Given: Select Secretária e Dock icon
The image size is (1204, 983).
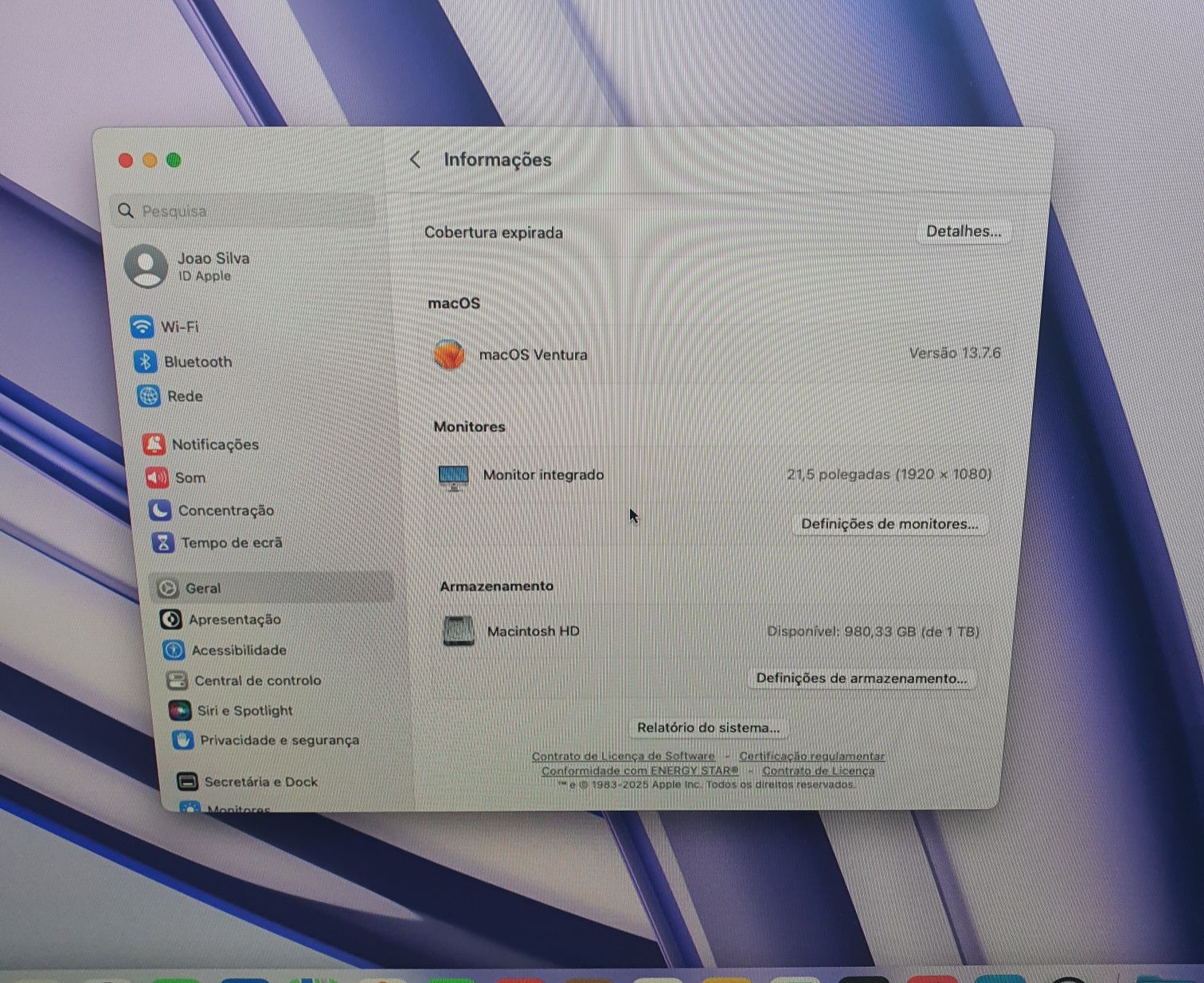Looking at the screenshot, I should tap(187, 781).
